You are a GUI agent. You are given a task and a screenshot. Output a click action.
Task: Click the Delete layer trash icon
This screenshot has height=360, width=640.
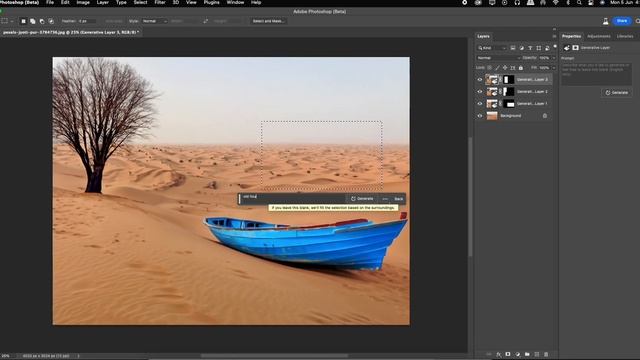pyautogui.click(x=546, y=354)
